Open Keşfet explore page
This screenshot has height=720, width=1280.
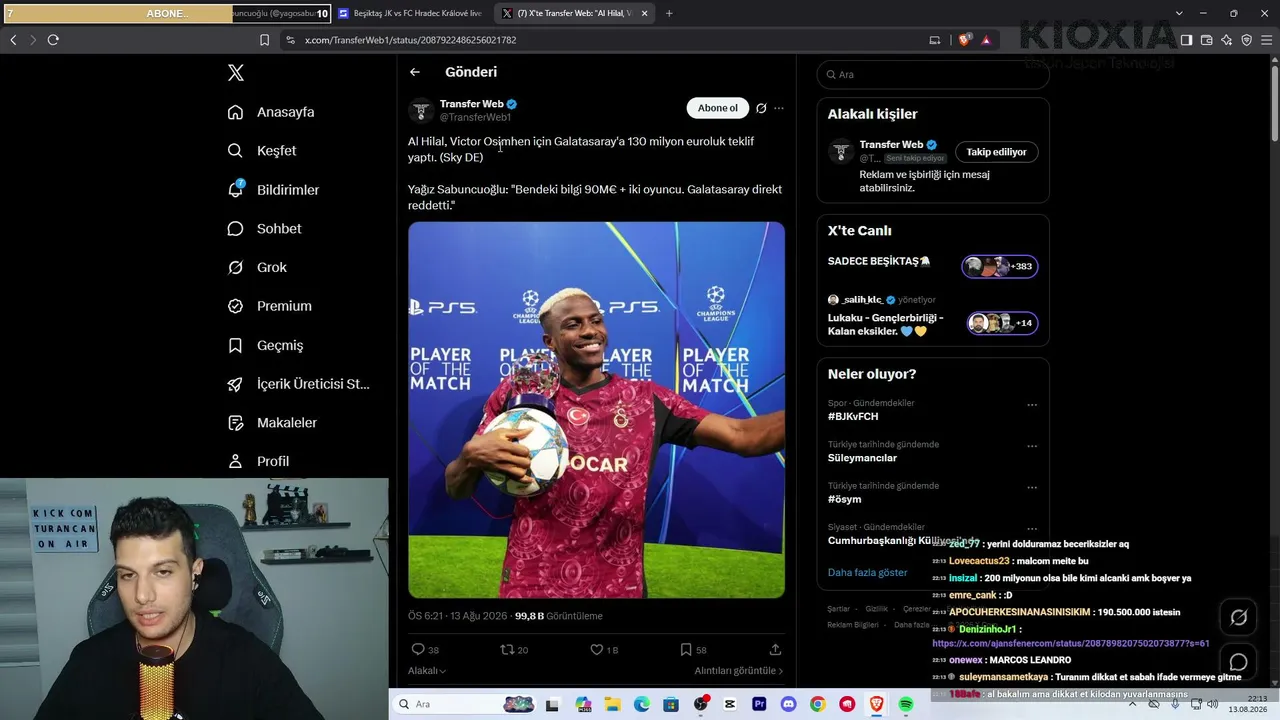pos(262,151)
